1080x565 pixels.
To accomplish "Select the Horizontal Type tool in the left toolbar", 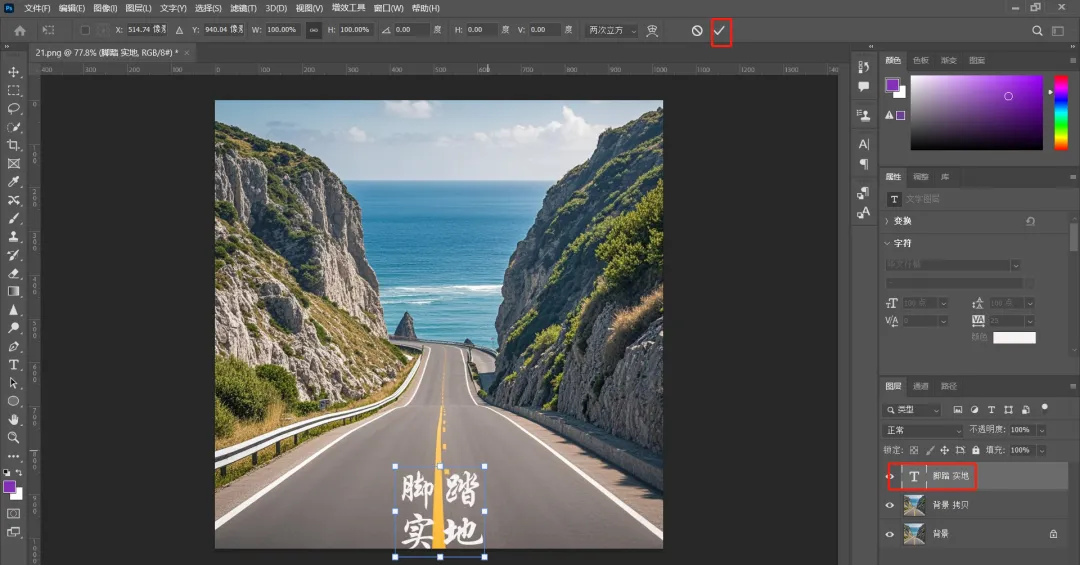I will 14,365.
